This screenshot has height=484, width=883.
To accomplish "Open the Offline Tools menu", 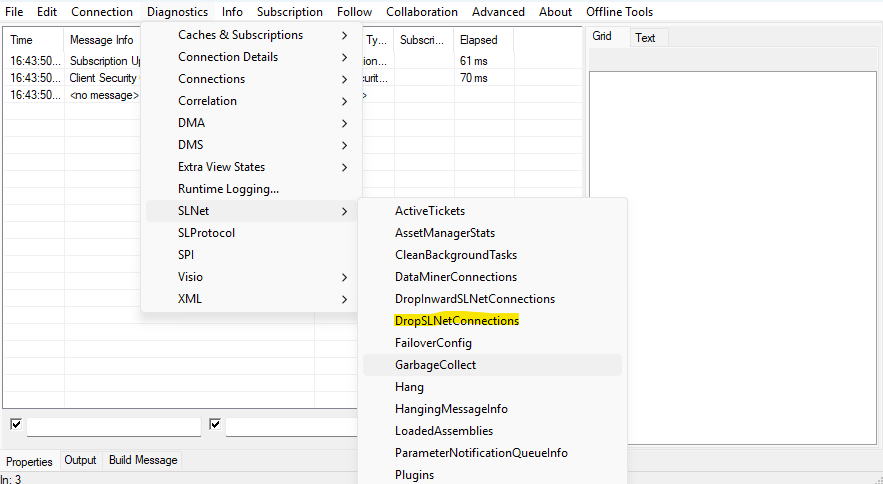I will tap(619, 12).
